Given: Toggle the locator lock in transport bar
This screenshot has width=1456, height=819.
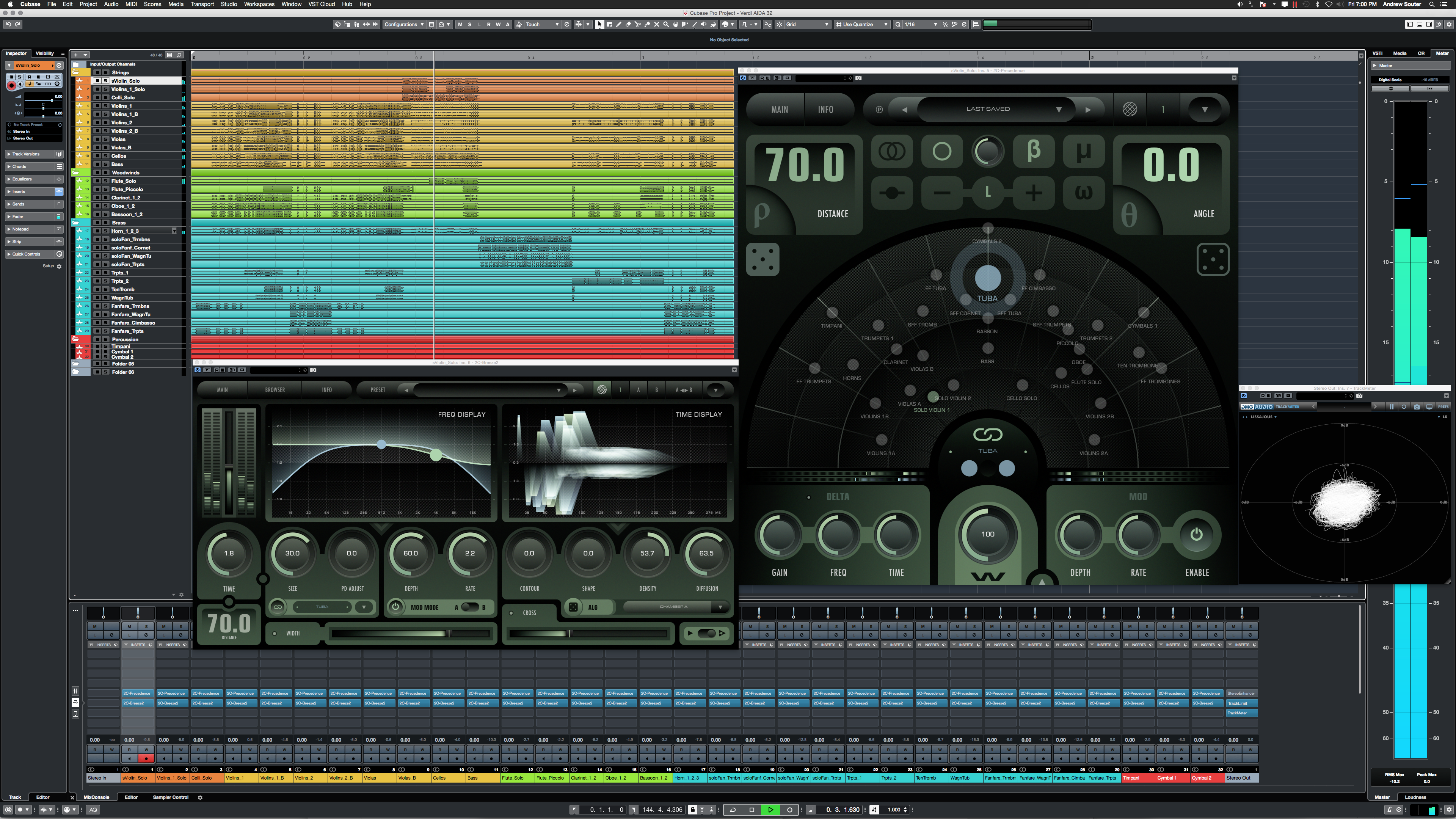Looking at the screenshot, I should pyautogui.click(x=693, y=810).
